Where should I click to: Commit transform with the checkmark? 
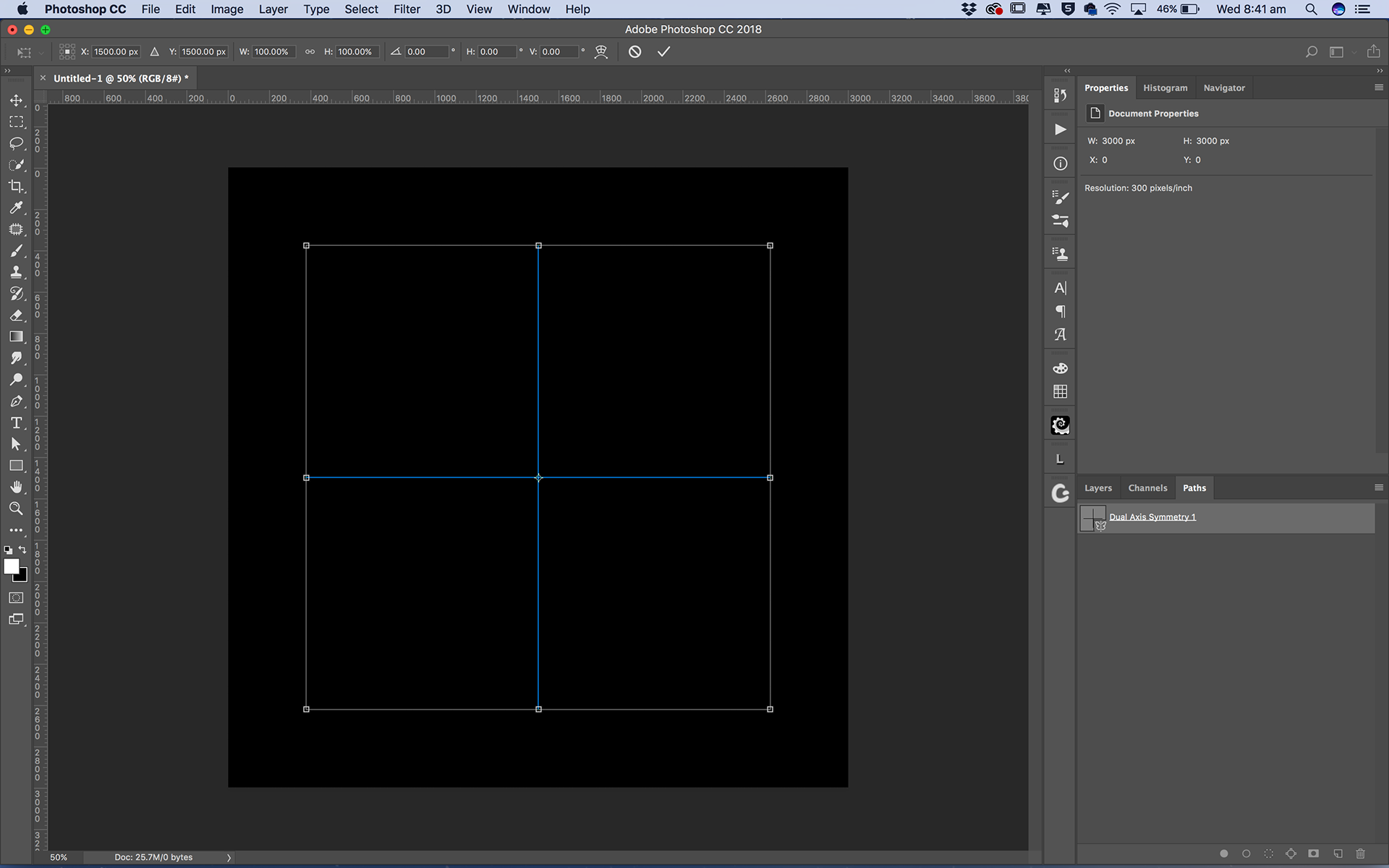pyautogui.click(x=663, y=51)
